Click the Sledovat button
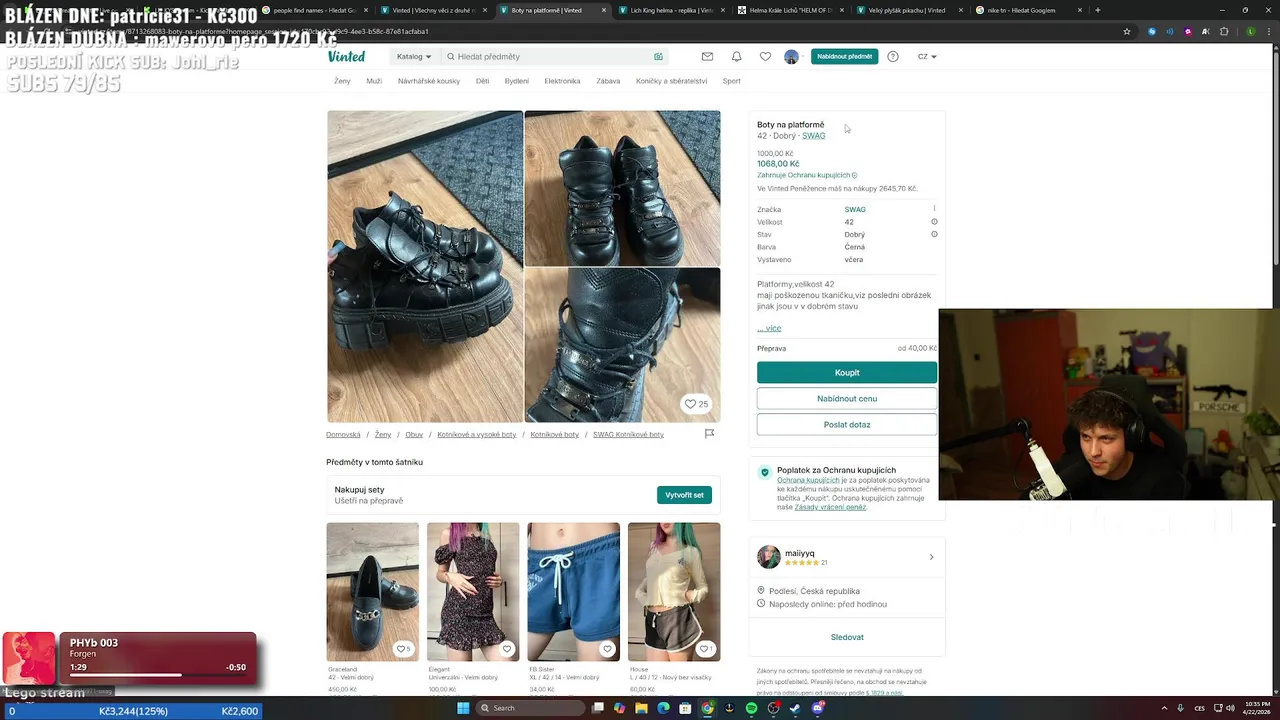The width and height of the screenshot is (1280, 720). point(847,637)
